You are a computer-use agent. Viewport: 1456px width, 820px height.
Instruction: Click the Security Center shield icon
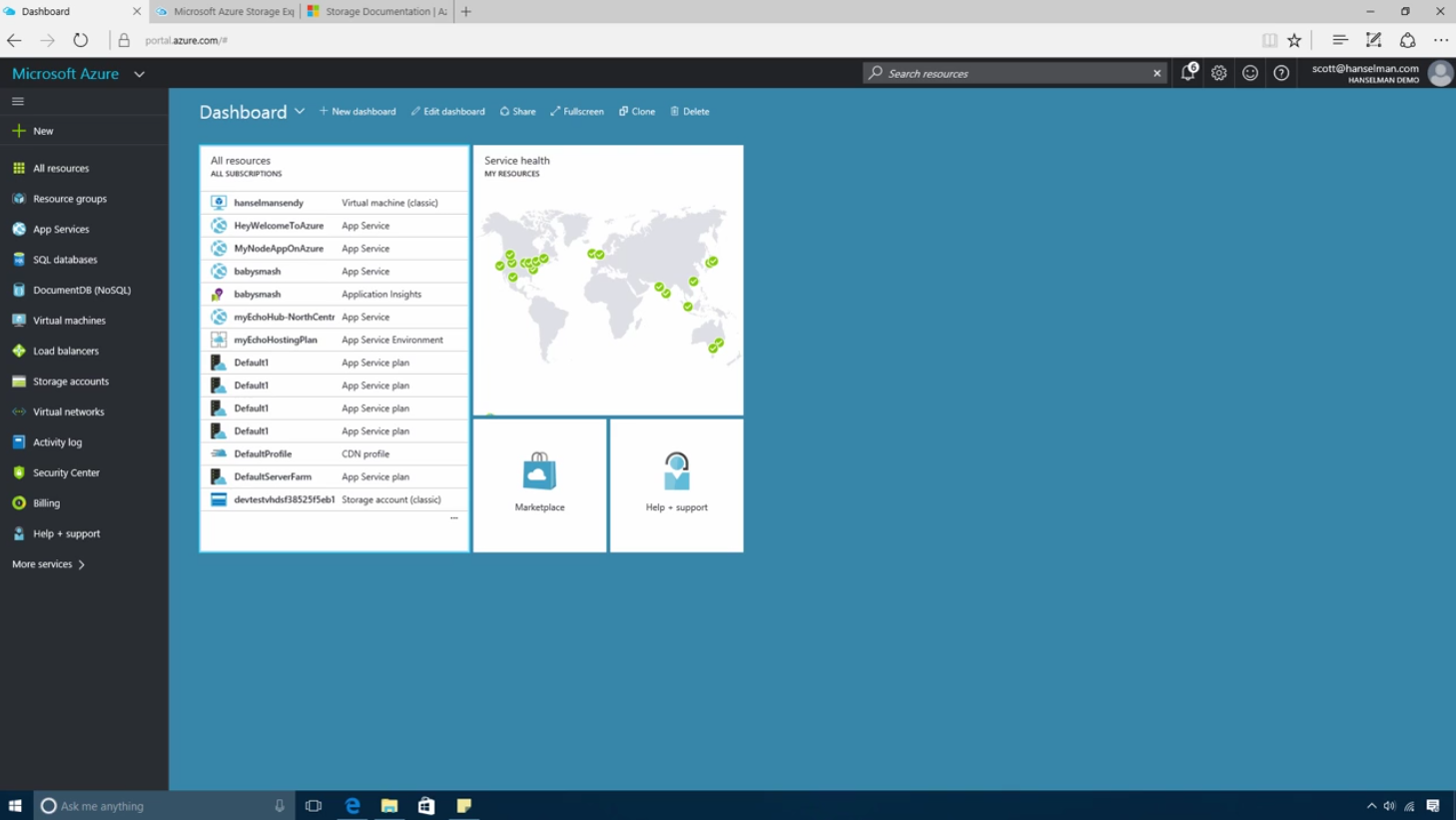19,472
